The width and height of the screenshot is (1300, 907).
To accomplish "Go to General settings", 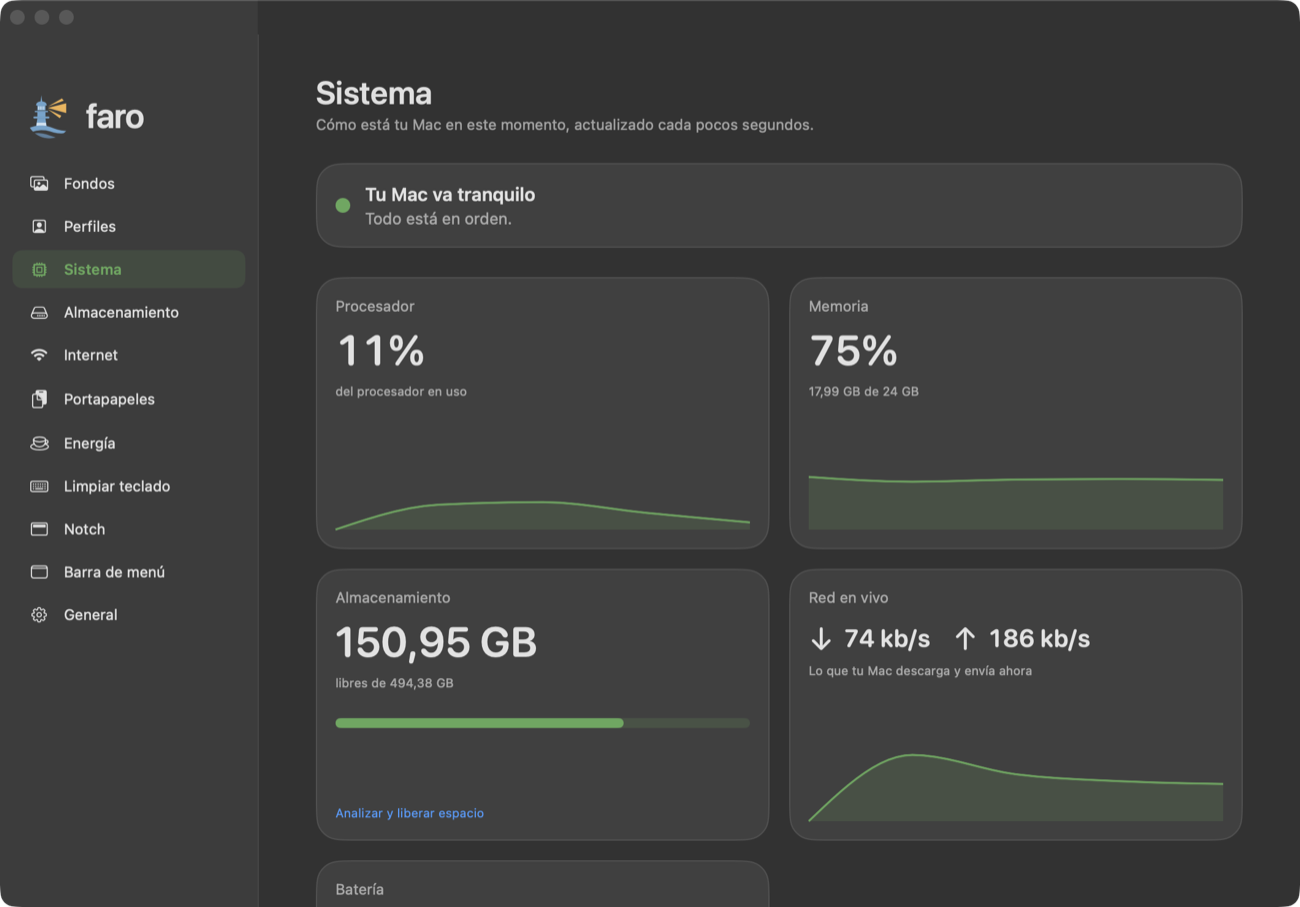I will 129,615.
